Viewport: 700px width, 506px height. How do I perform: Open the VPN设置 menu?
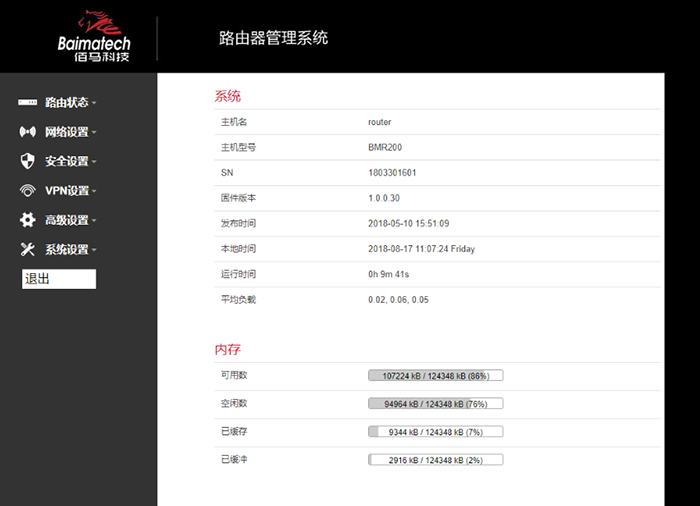pos(67,191)
